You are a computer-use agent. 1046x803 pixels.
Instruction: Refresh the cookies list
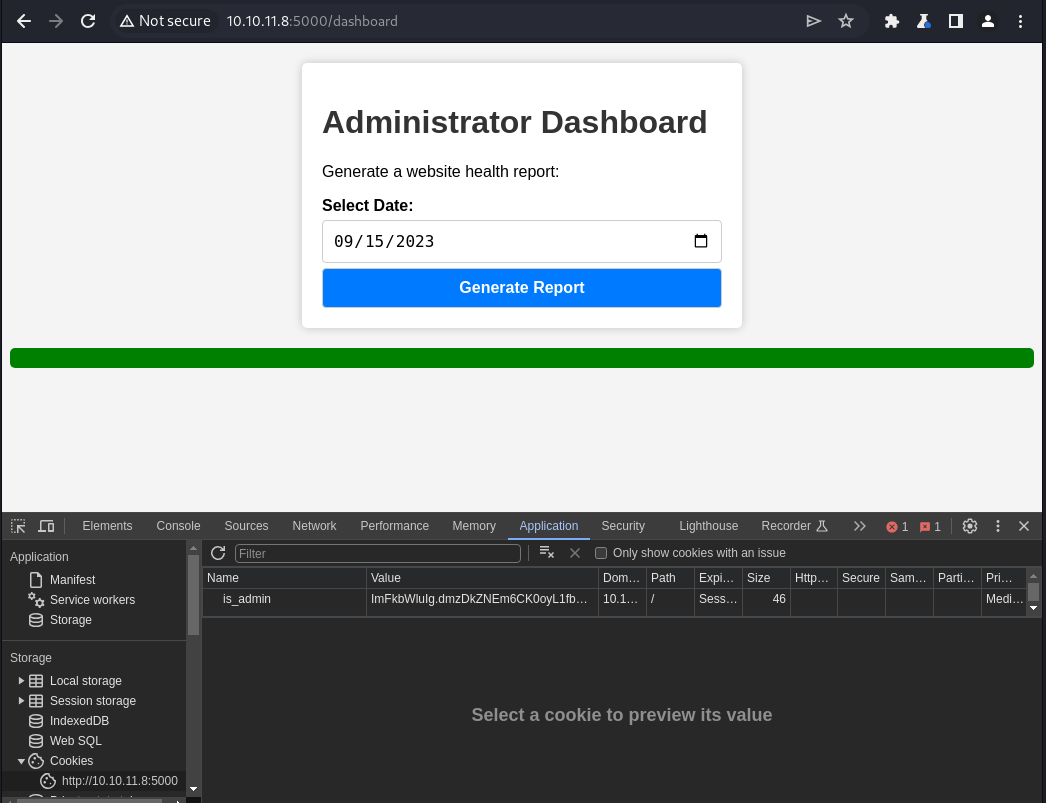[218, 552]
